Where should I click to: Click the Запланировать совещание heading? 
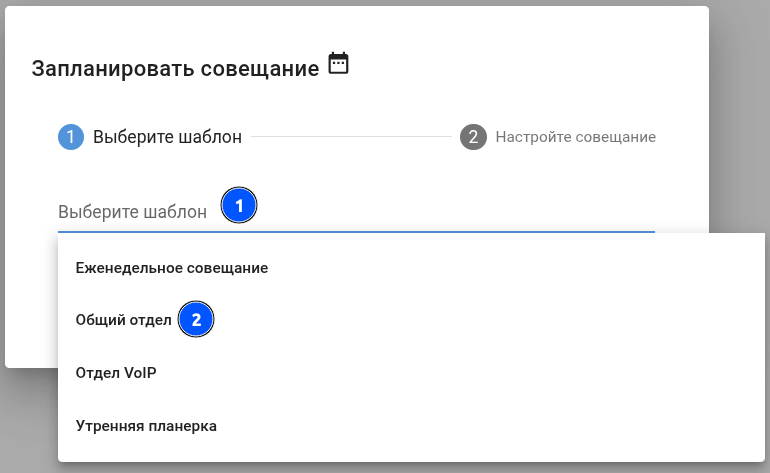point(175,68)
